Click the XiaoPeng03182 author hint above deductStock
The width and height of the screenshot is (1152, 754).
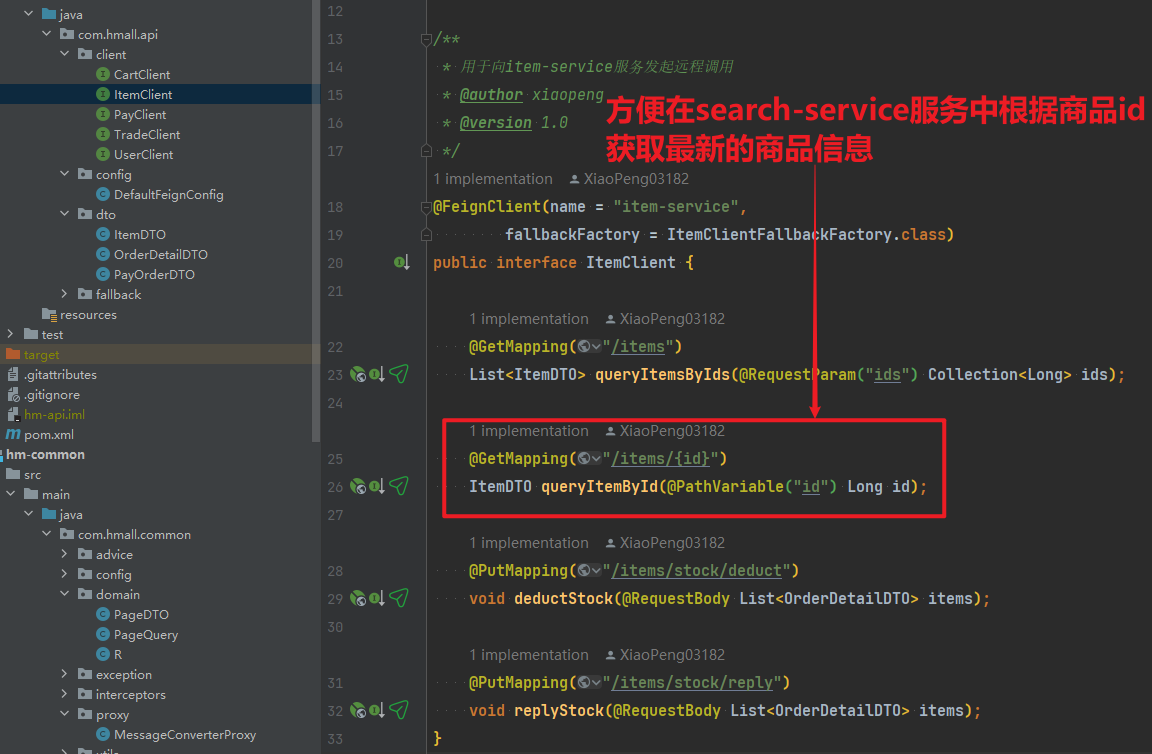point(671,543)
